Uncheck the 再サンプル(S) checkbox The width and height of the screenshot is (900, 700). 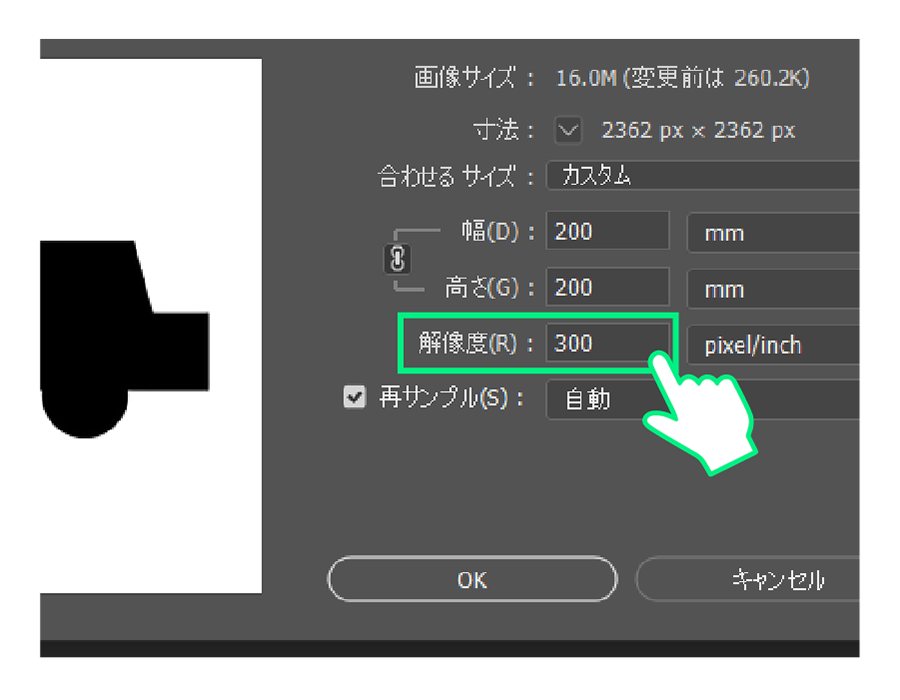(355, 396)
